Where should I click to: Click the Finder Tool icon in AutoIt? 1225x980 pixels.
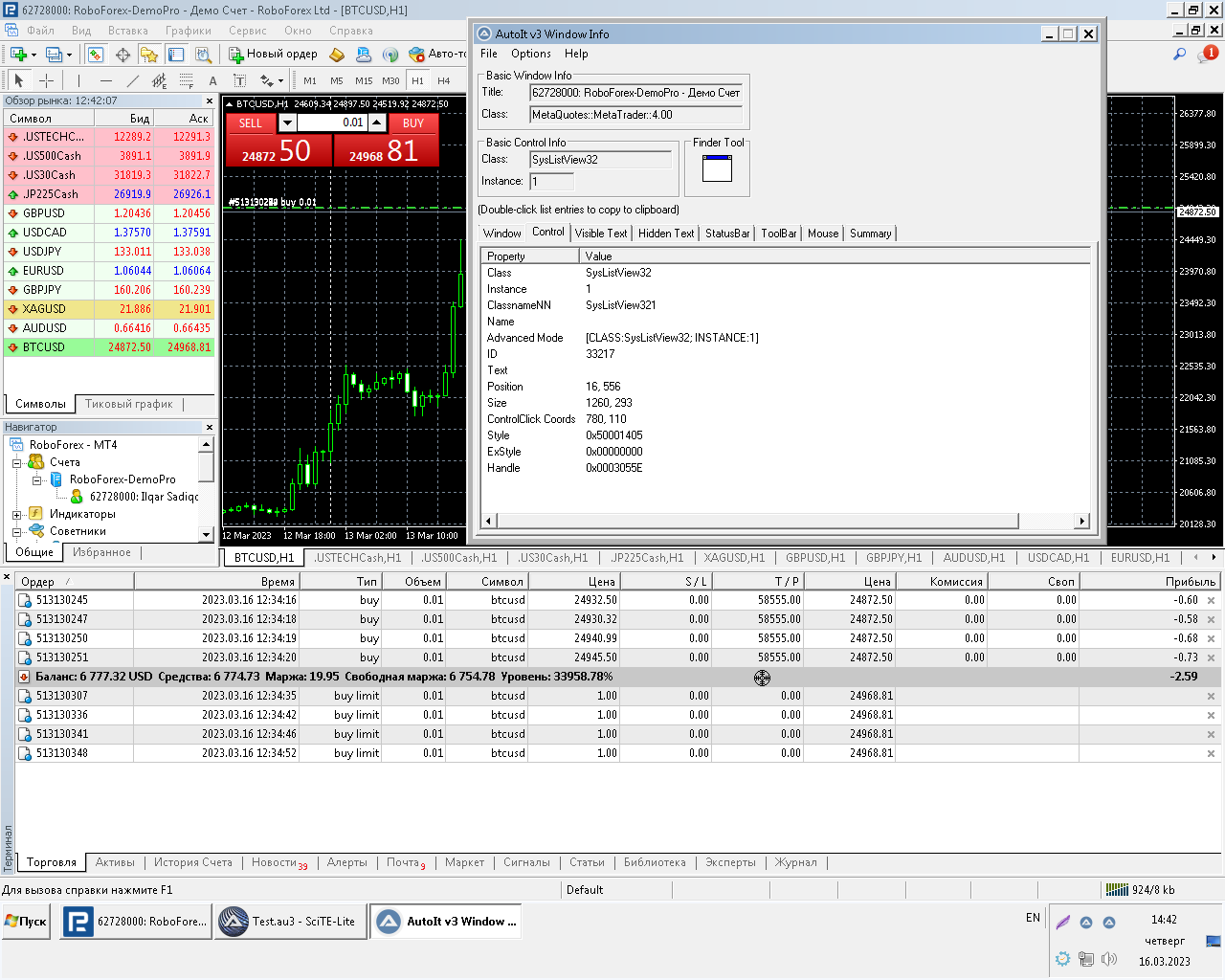717,168
